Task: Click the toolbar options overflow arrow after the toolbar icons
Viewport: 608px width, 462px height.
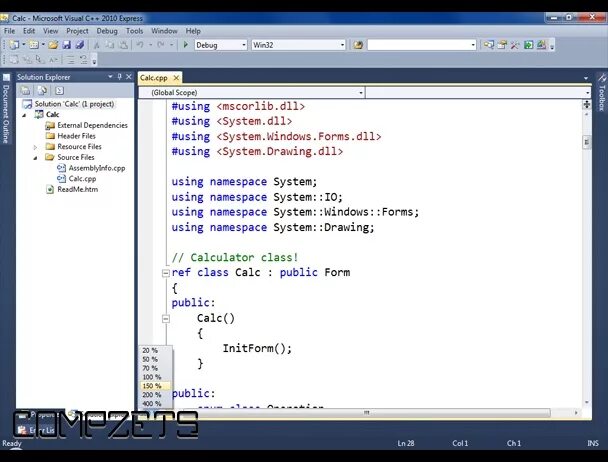Action: (552, 46)
